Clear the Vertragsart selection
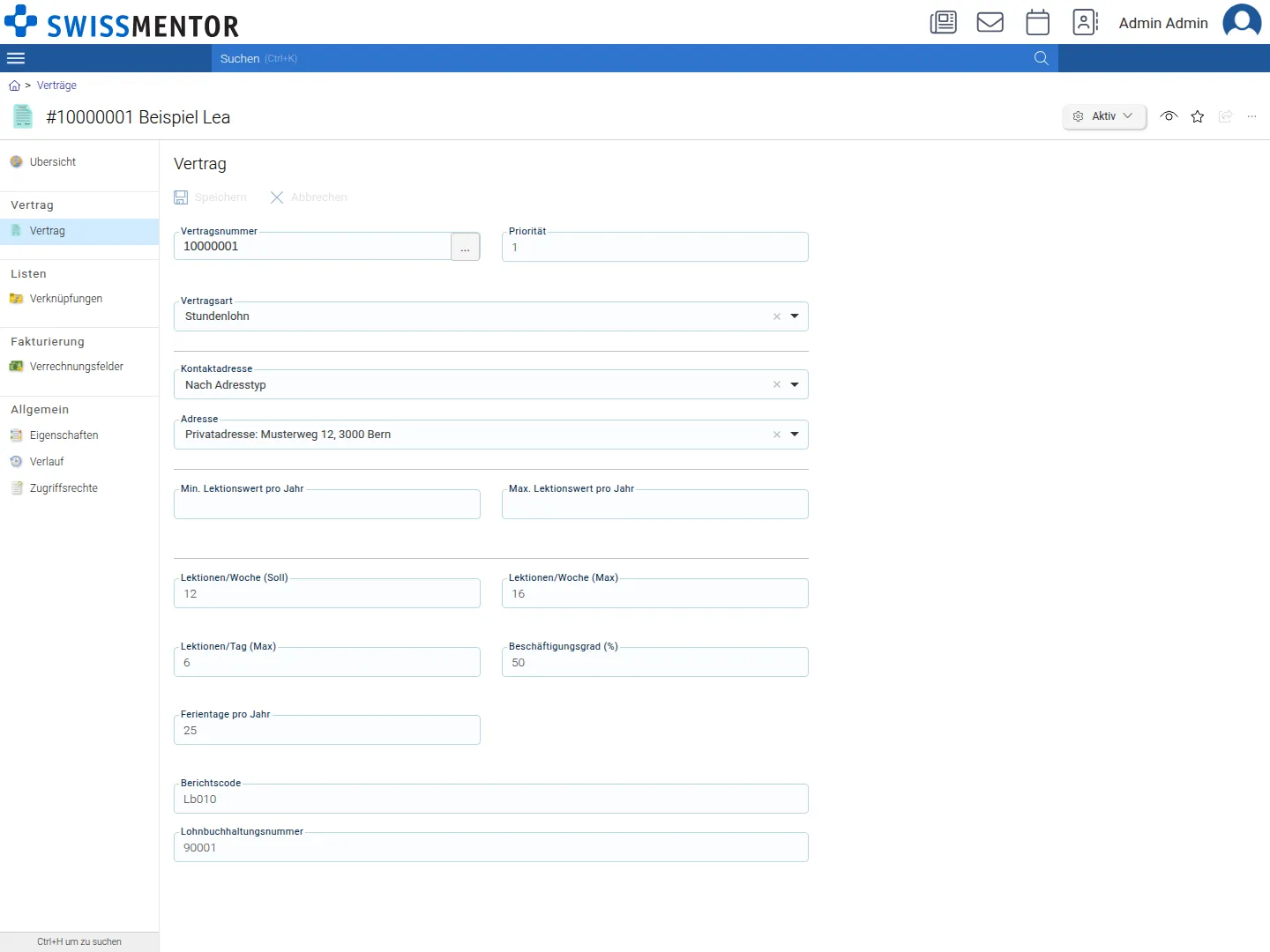This screenshot has width=1270, height=952. click(777, 316)
